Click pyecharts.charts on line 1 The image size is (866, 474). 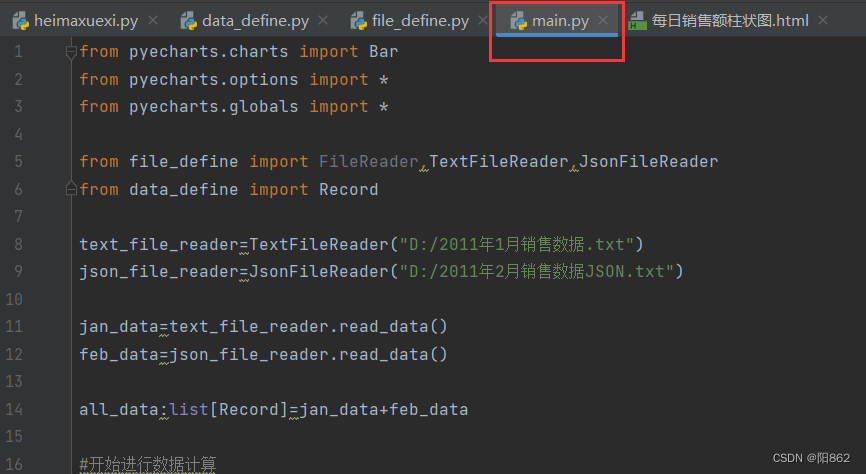209,52
